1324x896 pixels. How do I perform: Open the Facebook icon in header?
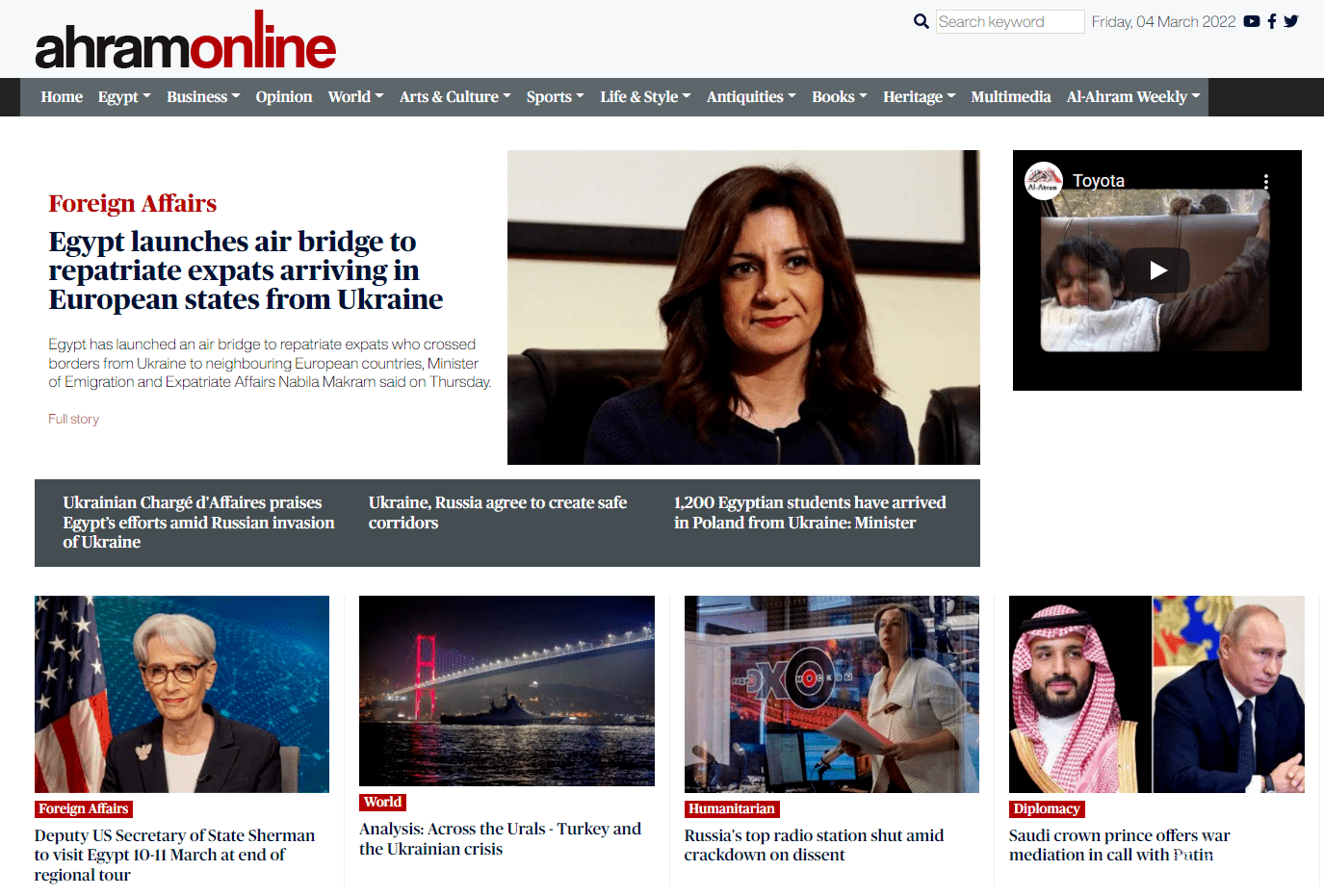click(1272, 21)
